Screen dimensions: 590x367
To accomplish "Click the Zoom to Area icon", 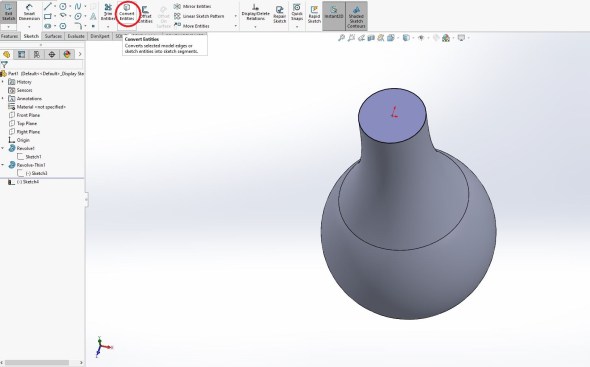I will click(351, 38).
